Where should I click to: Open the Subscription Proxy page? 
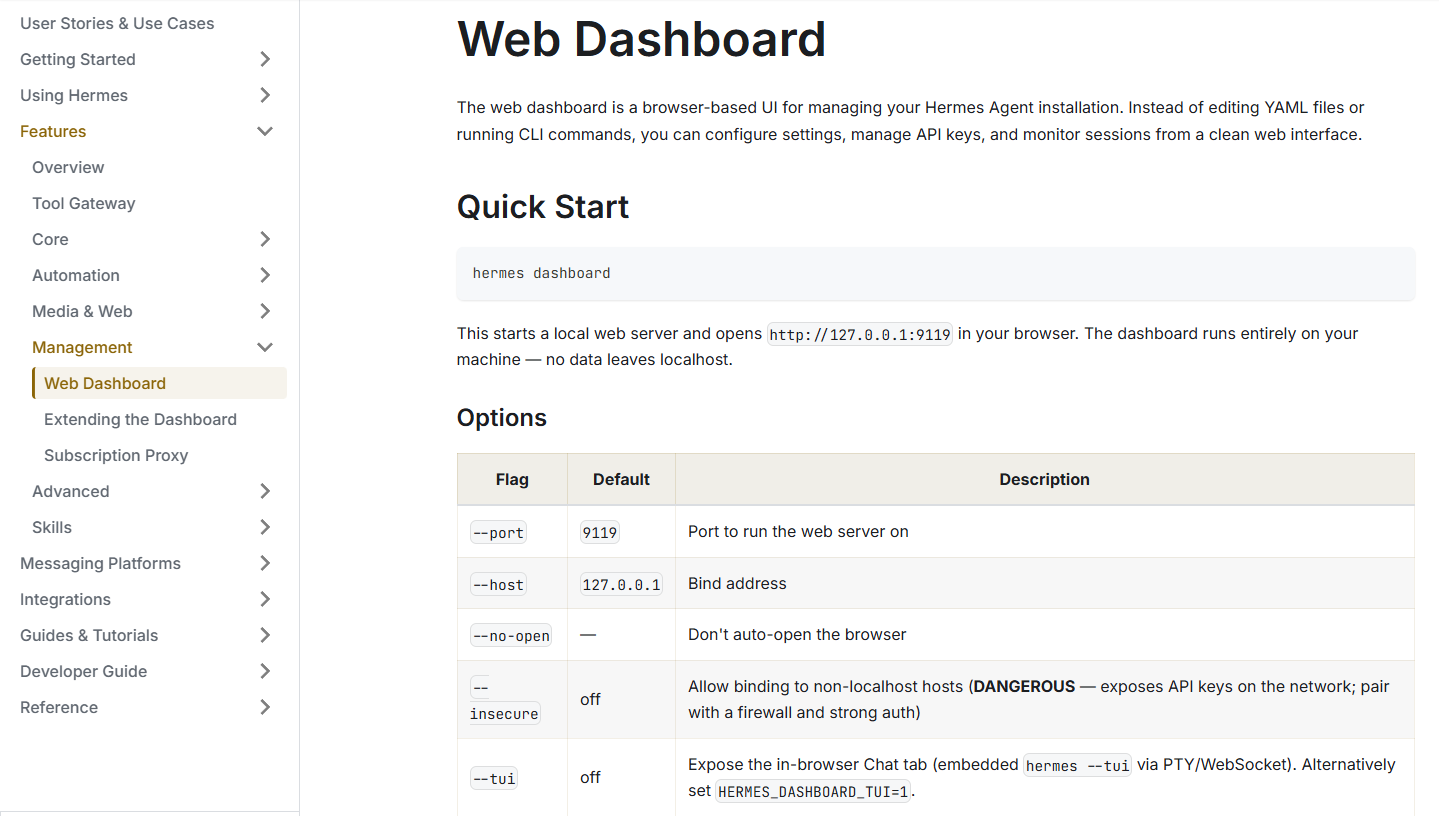(x=116, y=455)
